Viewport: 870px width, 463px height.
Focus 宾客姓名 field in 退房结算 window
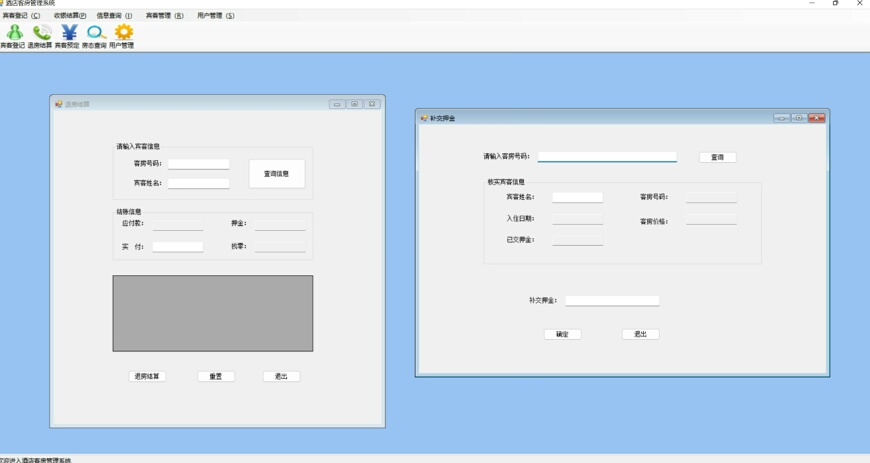pos(199,183)
